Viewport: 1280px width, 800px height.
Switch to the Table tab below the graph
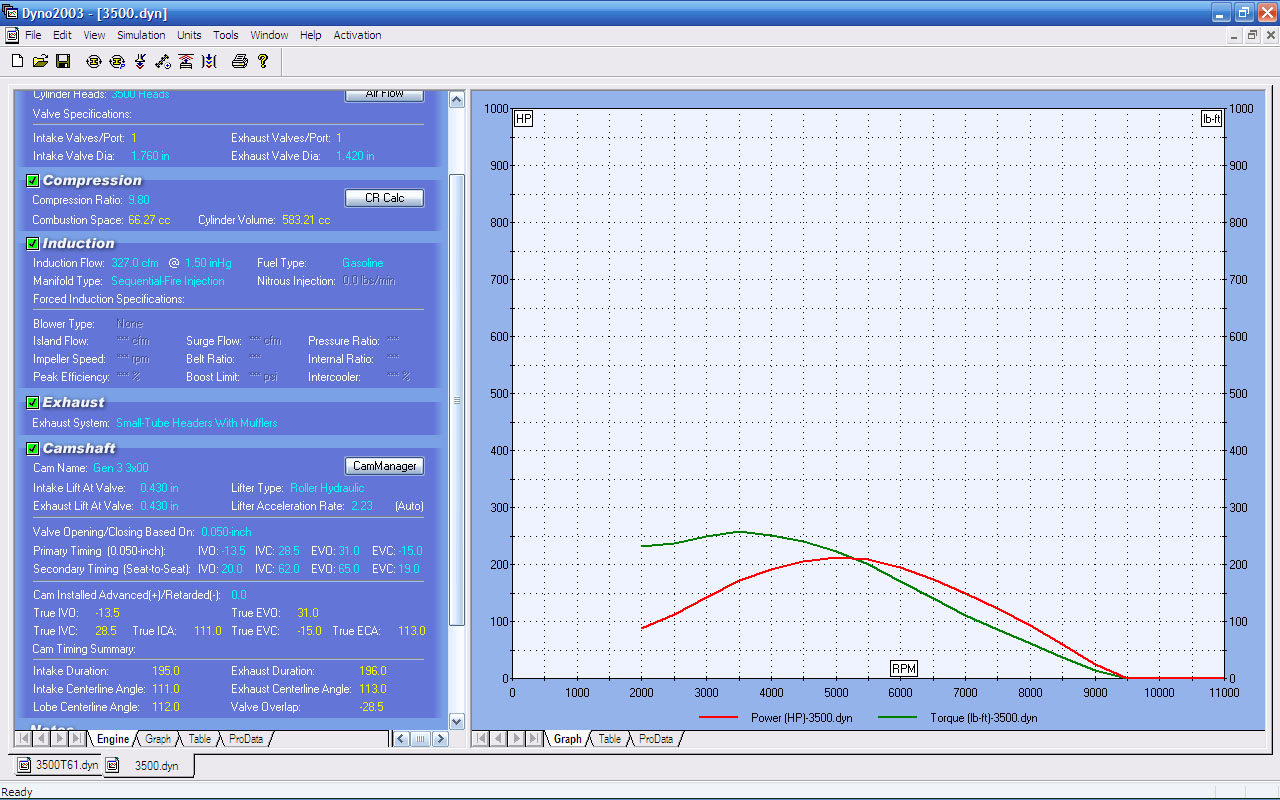[610, 739]
